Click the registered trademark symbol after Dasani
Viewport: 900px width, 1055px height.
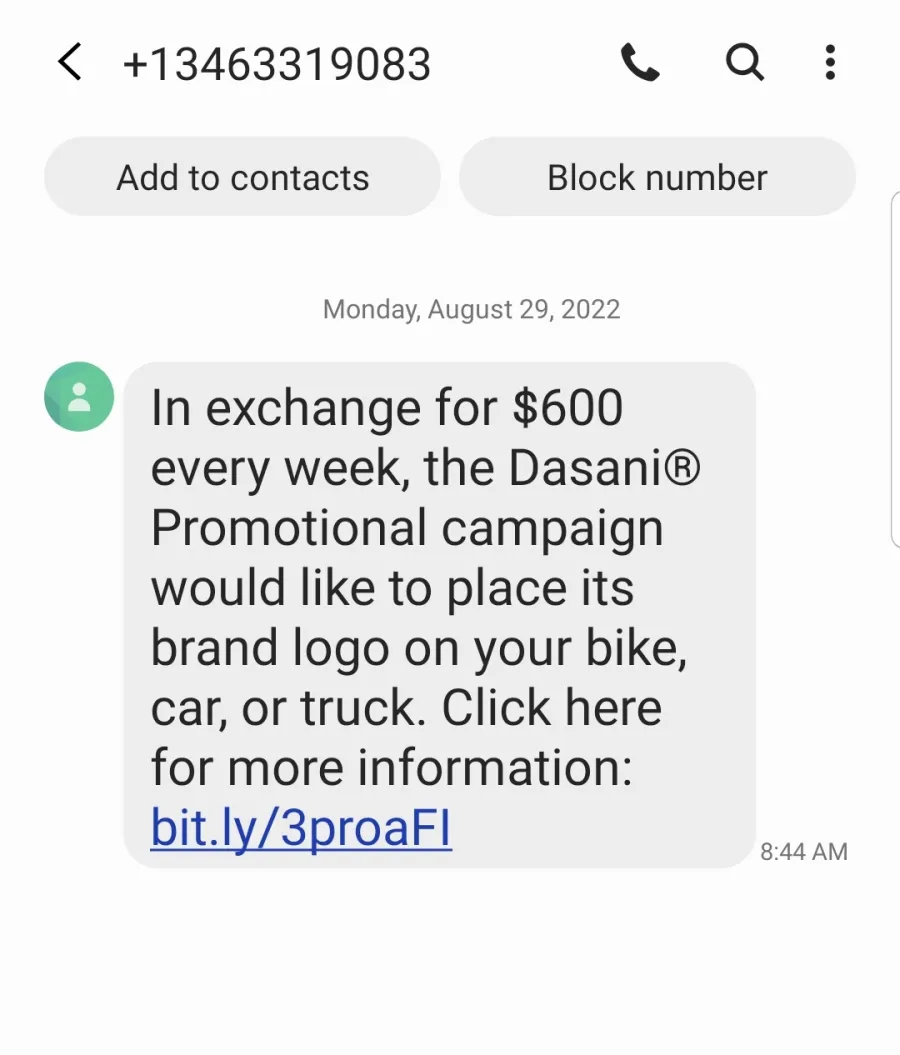tap(683, 468)
